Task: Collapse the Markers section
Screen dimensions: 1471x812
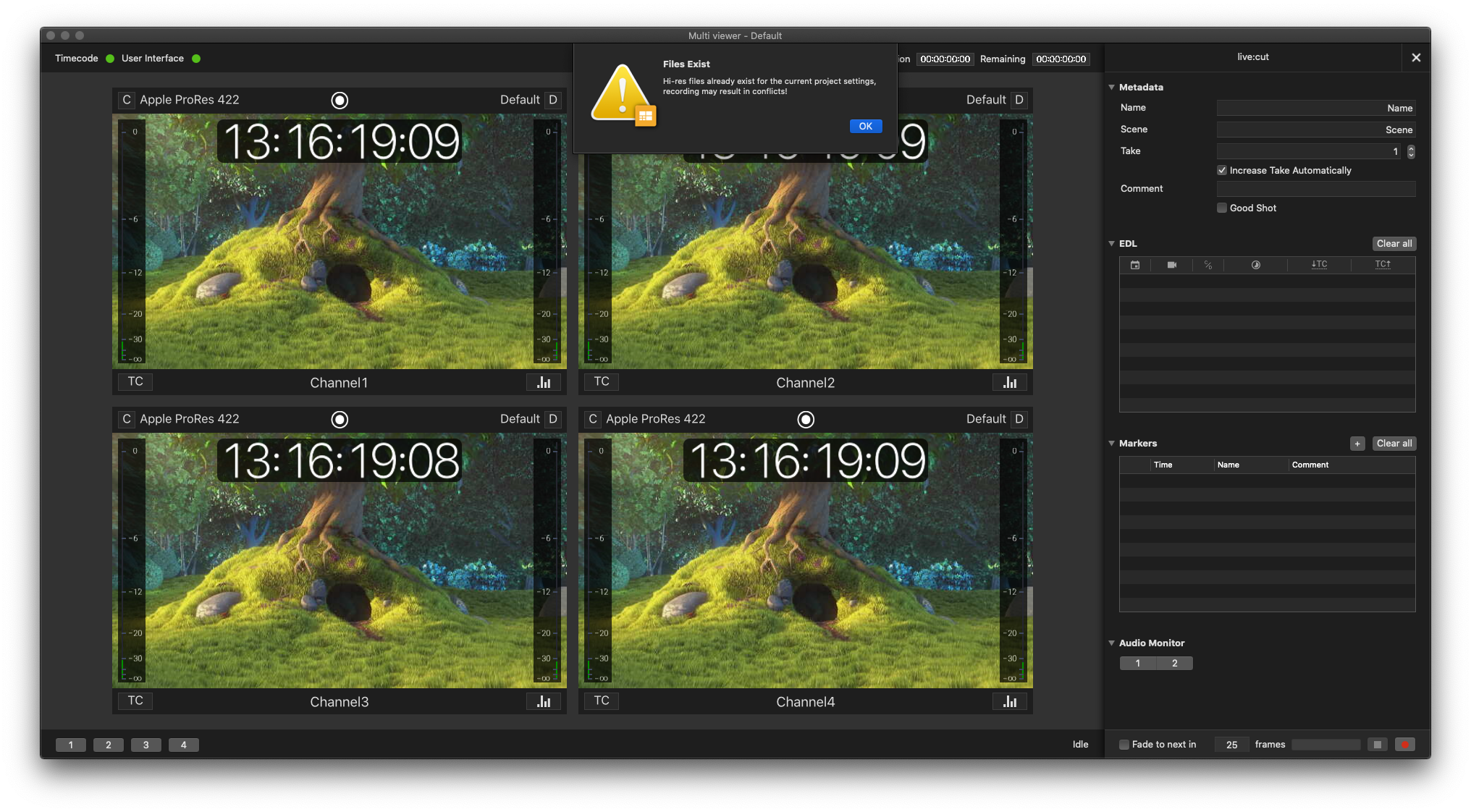Action: 1112,443
